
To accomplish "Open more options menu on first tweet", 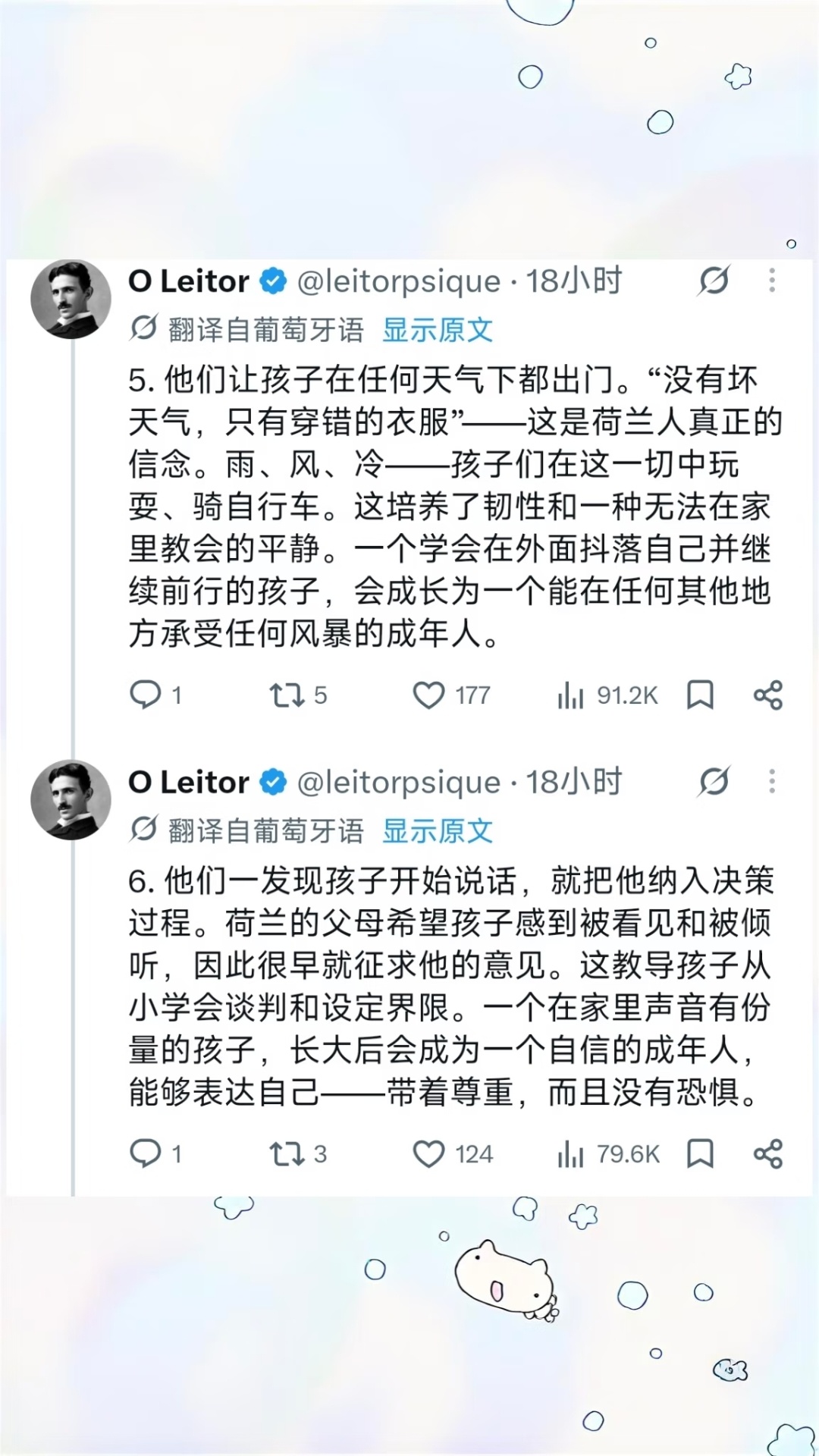I will tap(772, 281).
